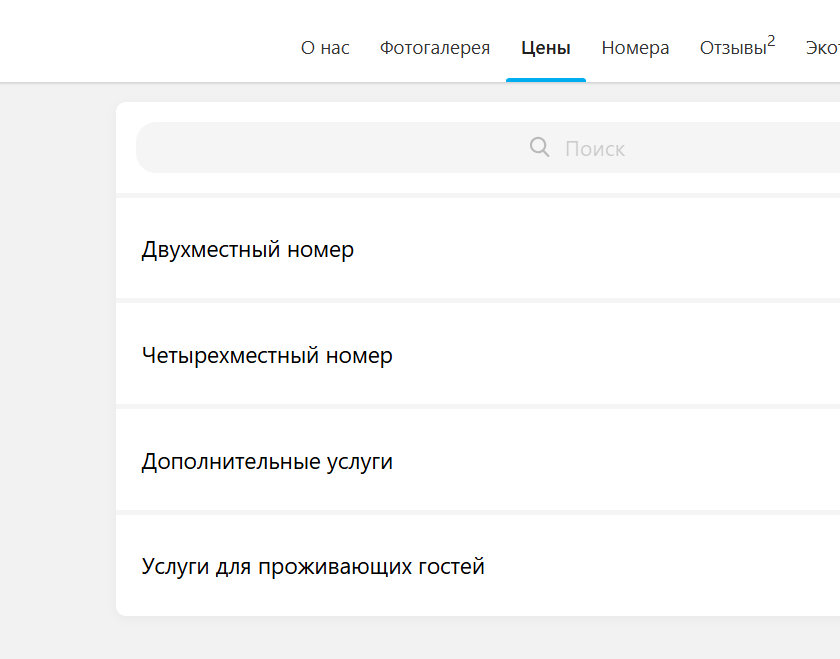Click the magnifying glass search icon

pyautogui.click(x=539, y=147)
